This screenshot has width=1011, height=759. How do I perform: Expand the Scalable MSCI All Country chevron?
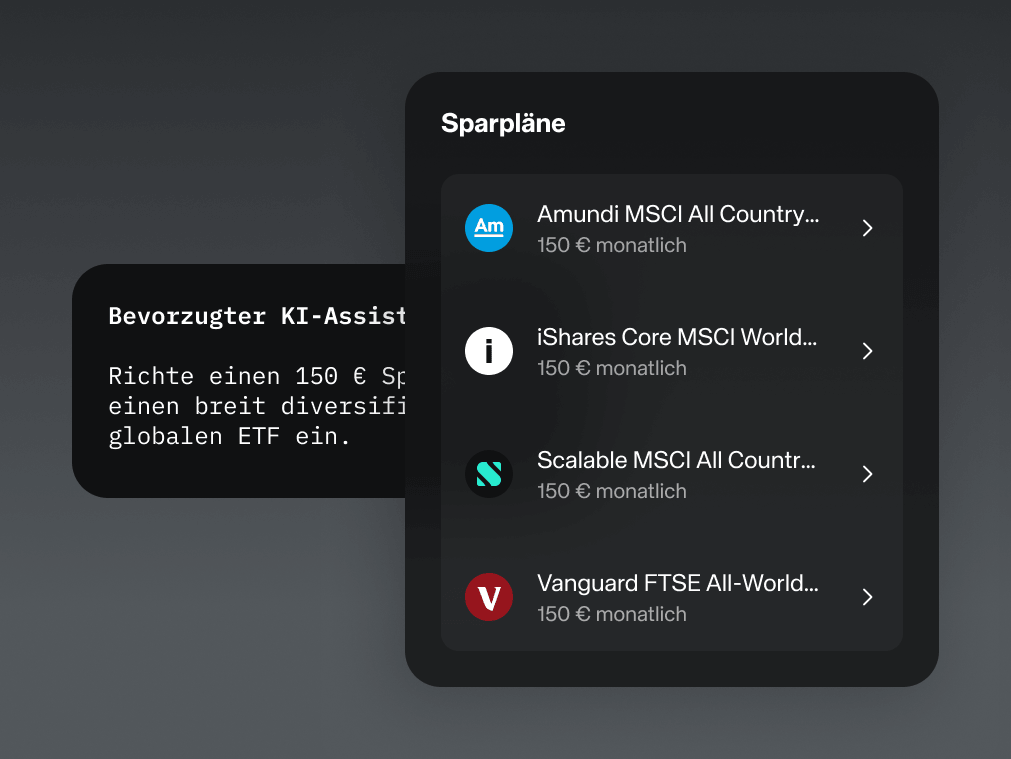[867, 474]
